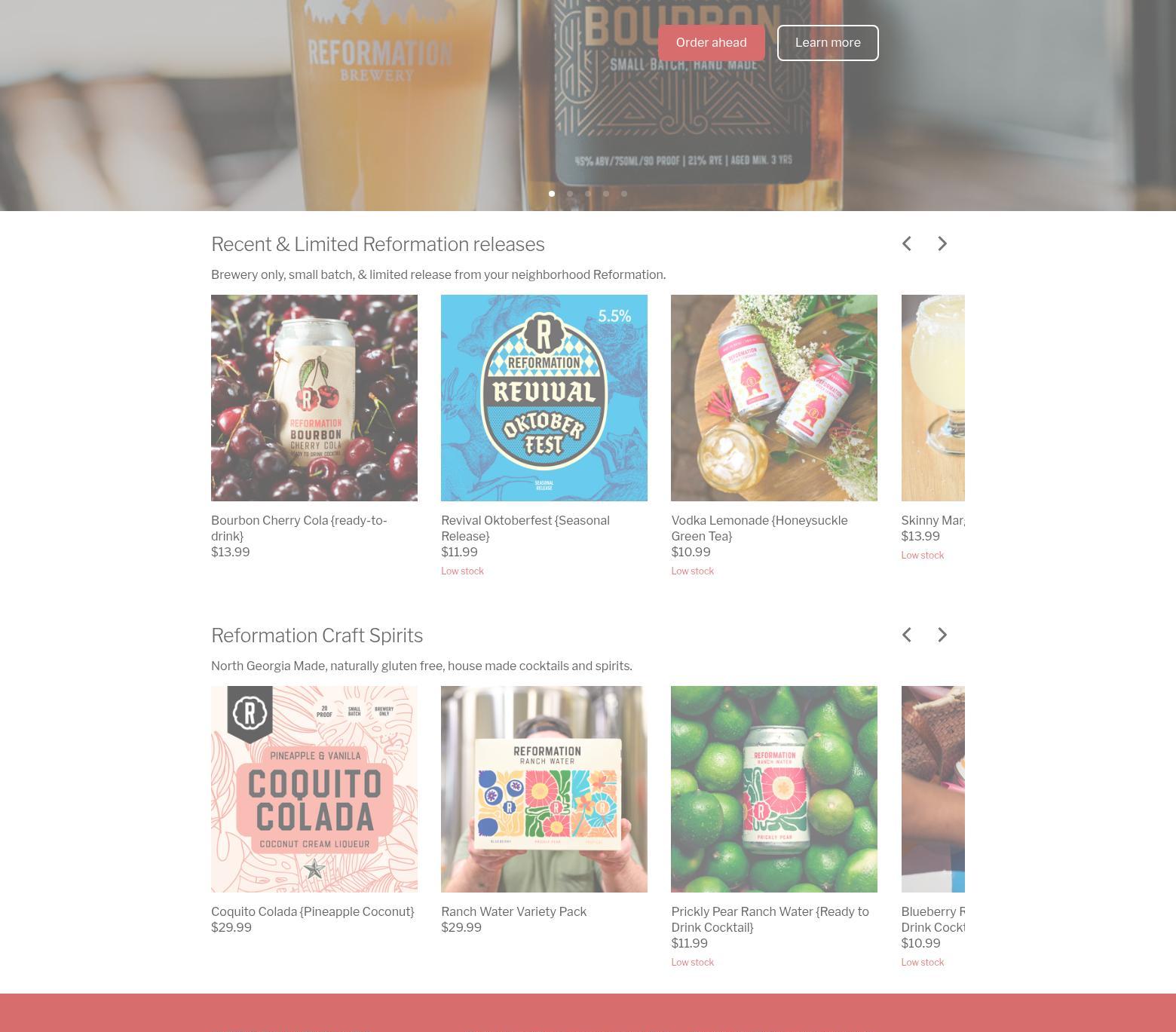Select the first hero carousel dot
Screen dimensions: 1176x1032
pos(552,194)
